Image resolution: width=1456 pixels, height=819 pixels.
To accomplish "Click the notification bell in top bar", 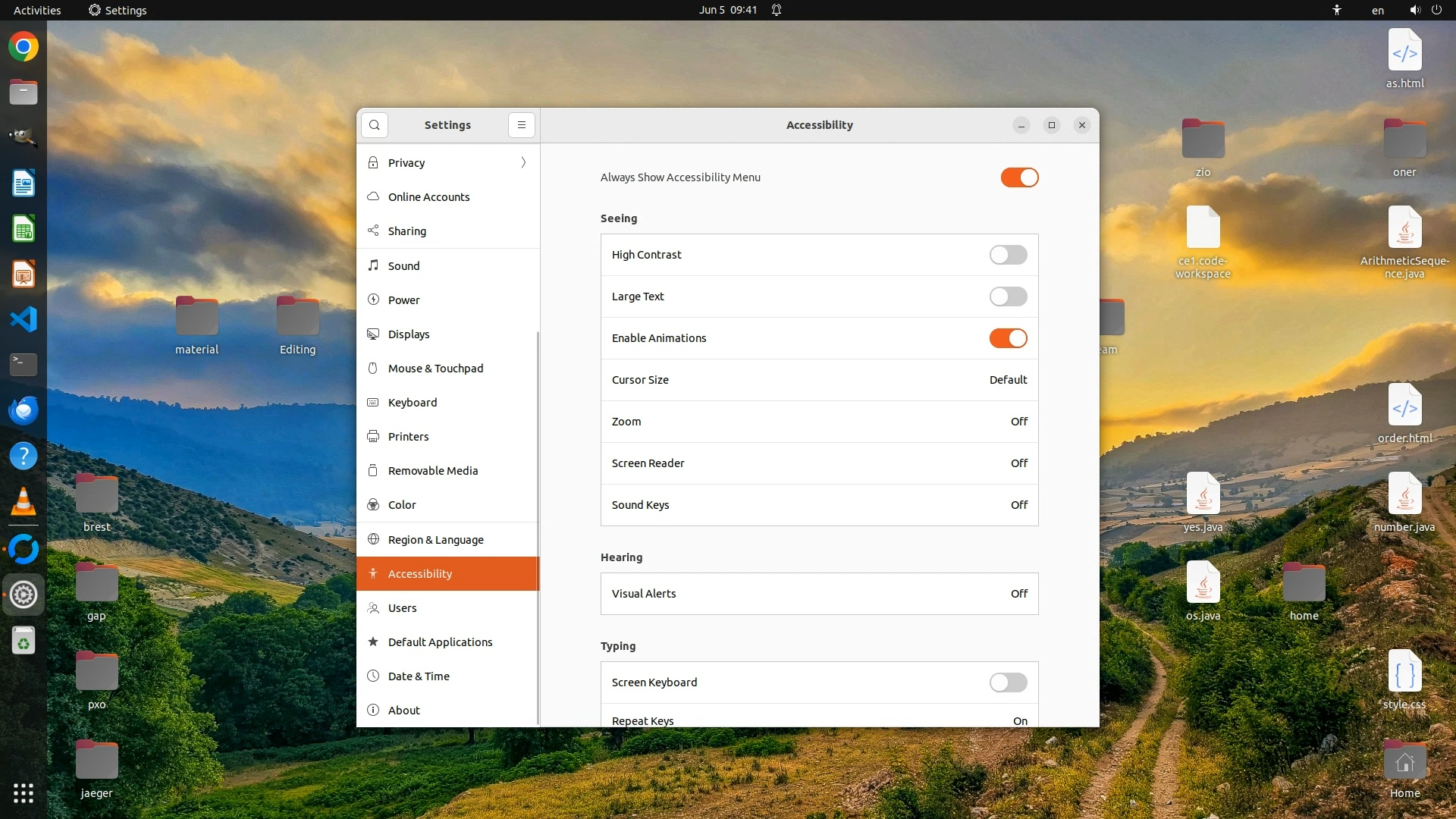I will click(777, 10).
